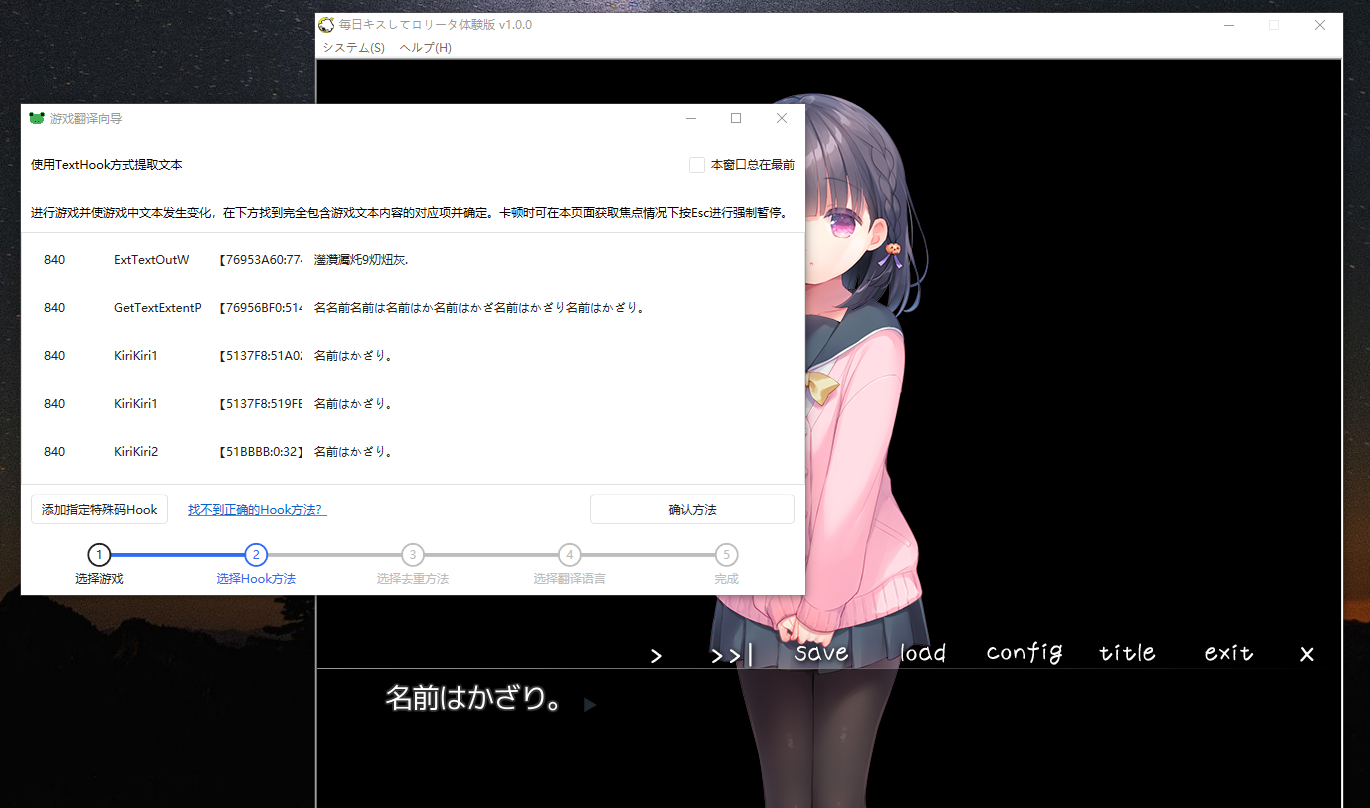The width and height of the screenshot is (1370, 808).
Task: Open the ヘルプ(H) menu
Action: point(425,48)
